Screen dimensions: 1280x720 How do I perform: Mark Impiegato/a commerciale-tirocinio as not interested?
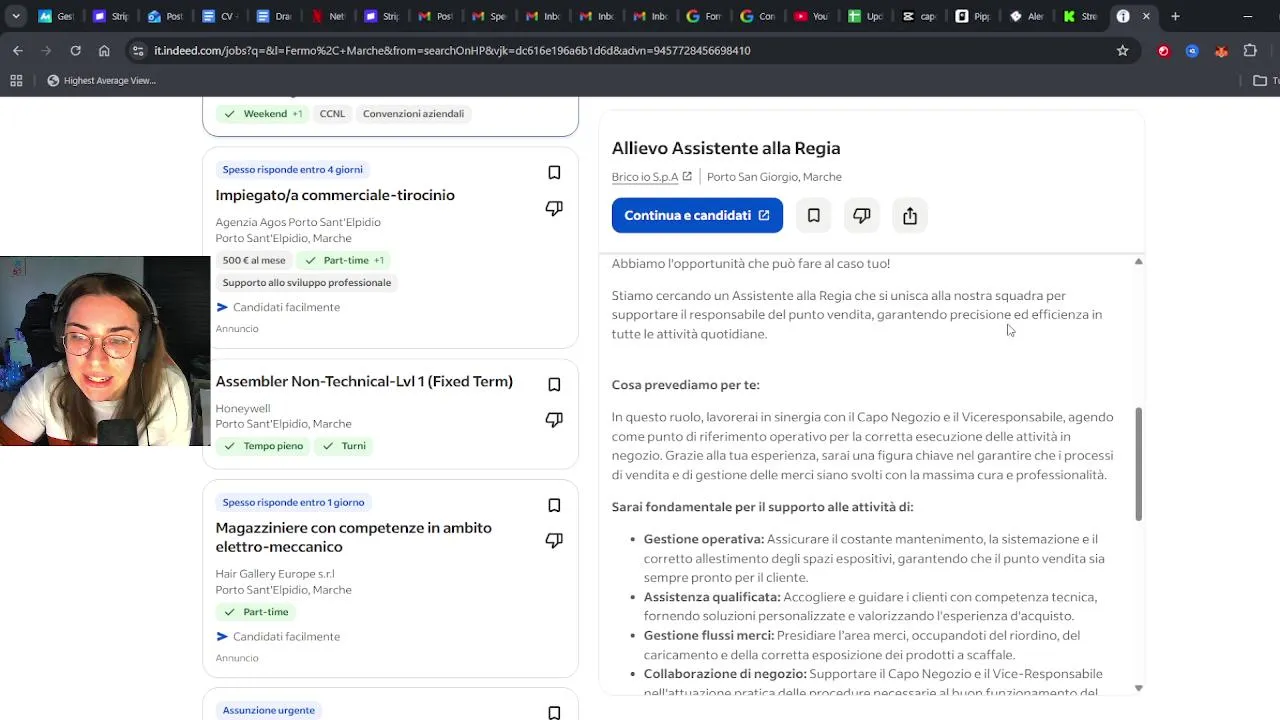[554, 208]
